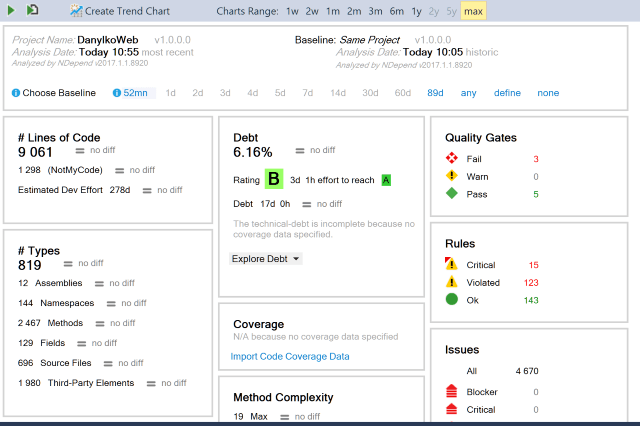Click the Pass count 5

point(536,194)
